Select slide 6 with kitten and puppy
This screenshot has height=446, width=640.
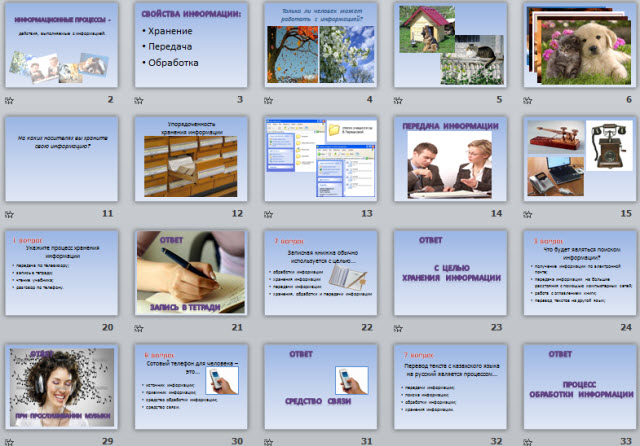pyautogui.click(x=579, y=46)
